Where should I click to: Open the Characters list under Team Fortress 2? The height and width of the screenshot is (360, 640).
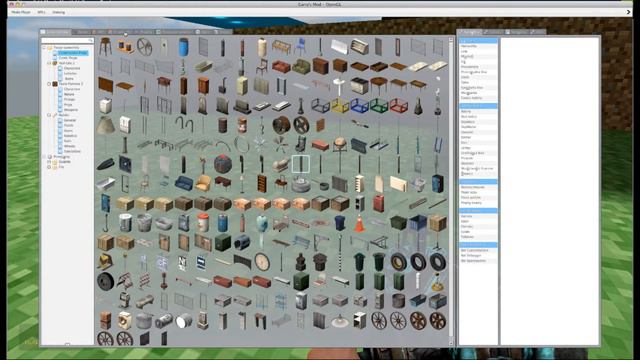(72, 89)
